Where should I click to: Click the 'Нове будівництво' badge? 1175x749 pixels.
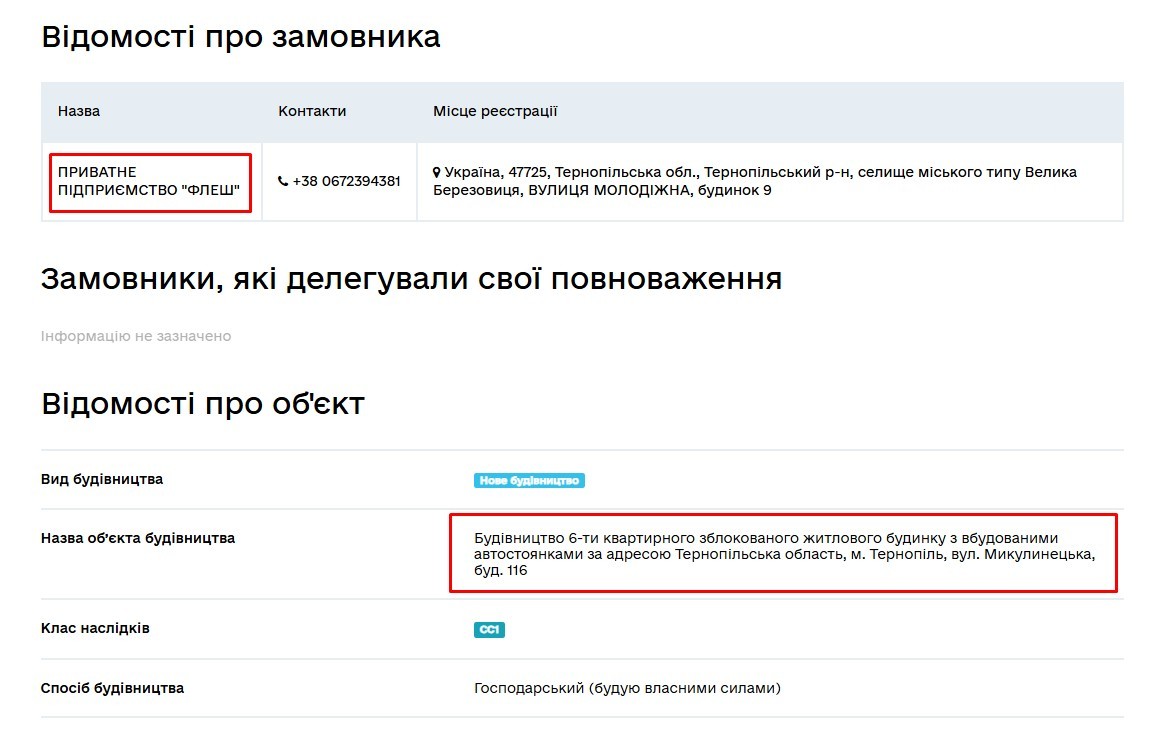529,480
